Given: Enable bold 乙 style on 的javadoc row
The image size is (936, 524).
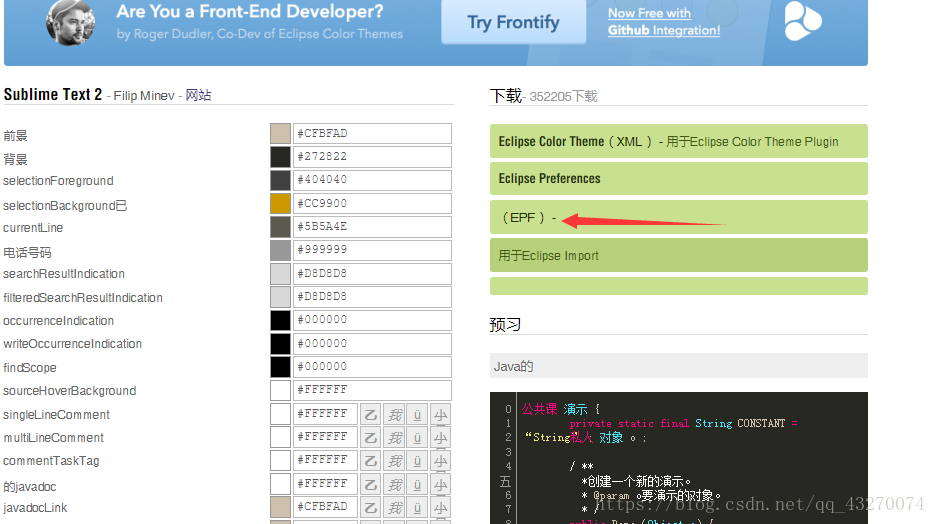Looking at the screenshot, I should pos(371,484).
